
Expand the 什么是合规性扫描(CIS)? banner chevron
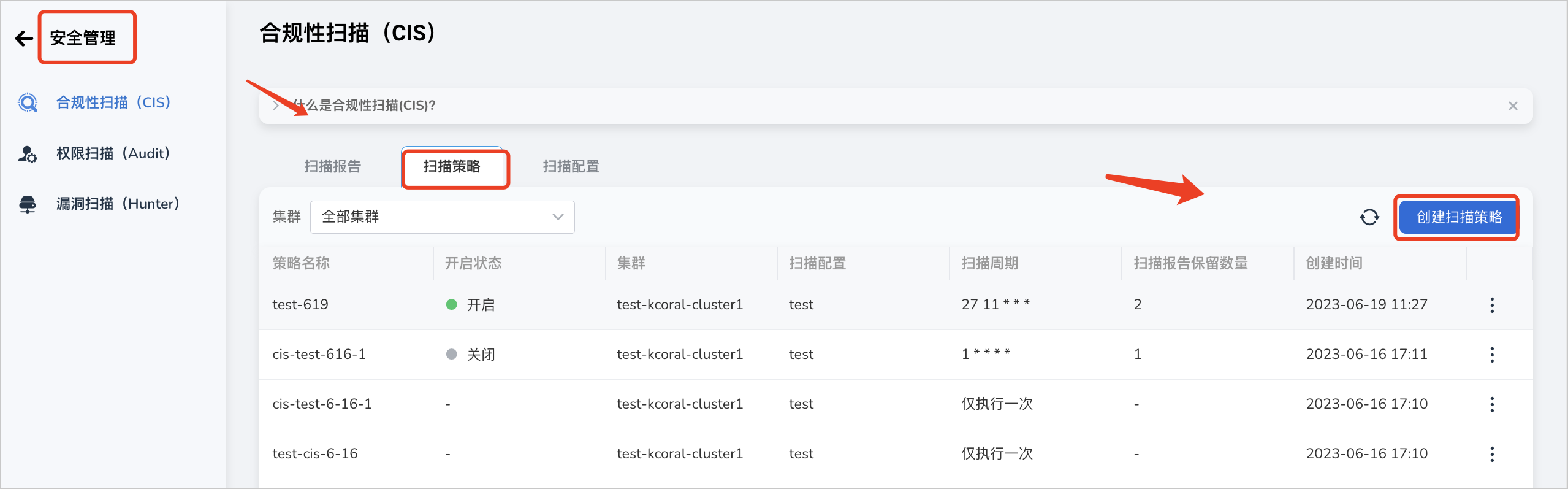point(276,106)
